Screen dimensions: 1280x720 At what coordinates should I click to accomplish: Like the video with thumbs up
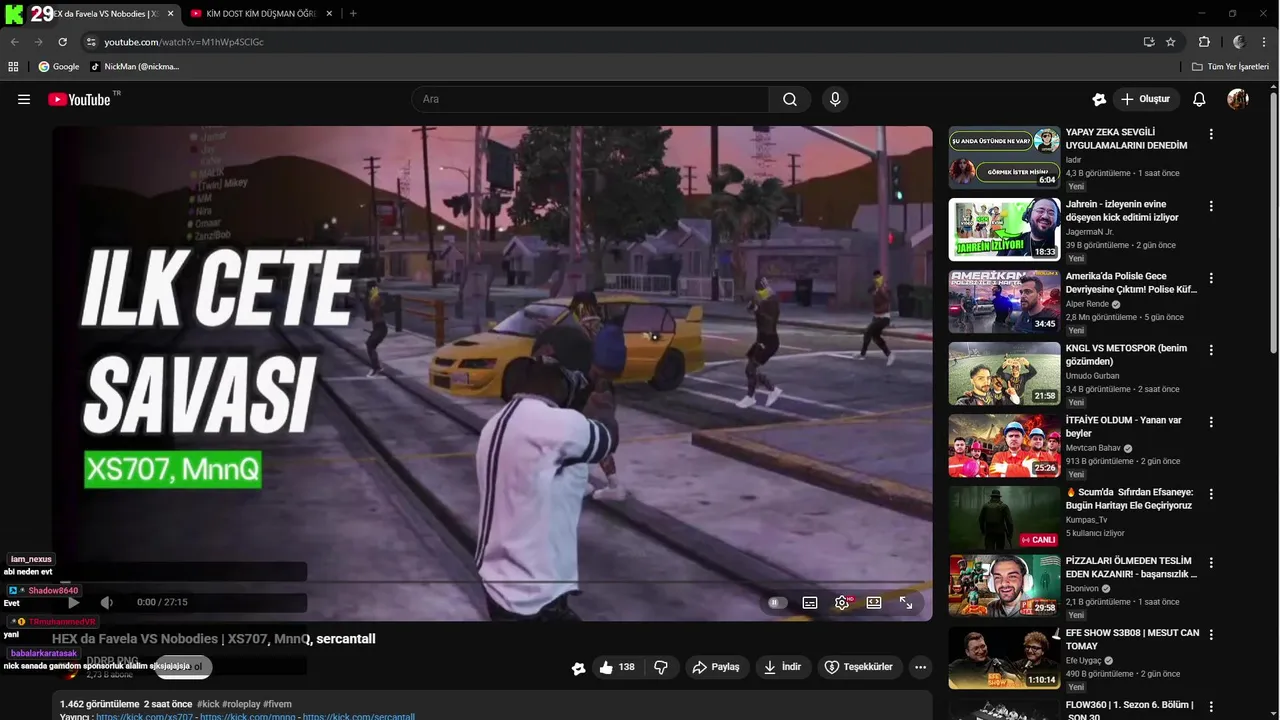pos(617,667)
